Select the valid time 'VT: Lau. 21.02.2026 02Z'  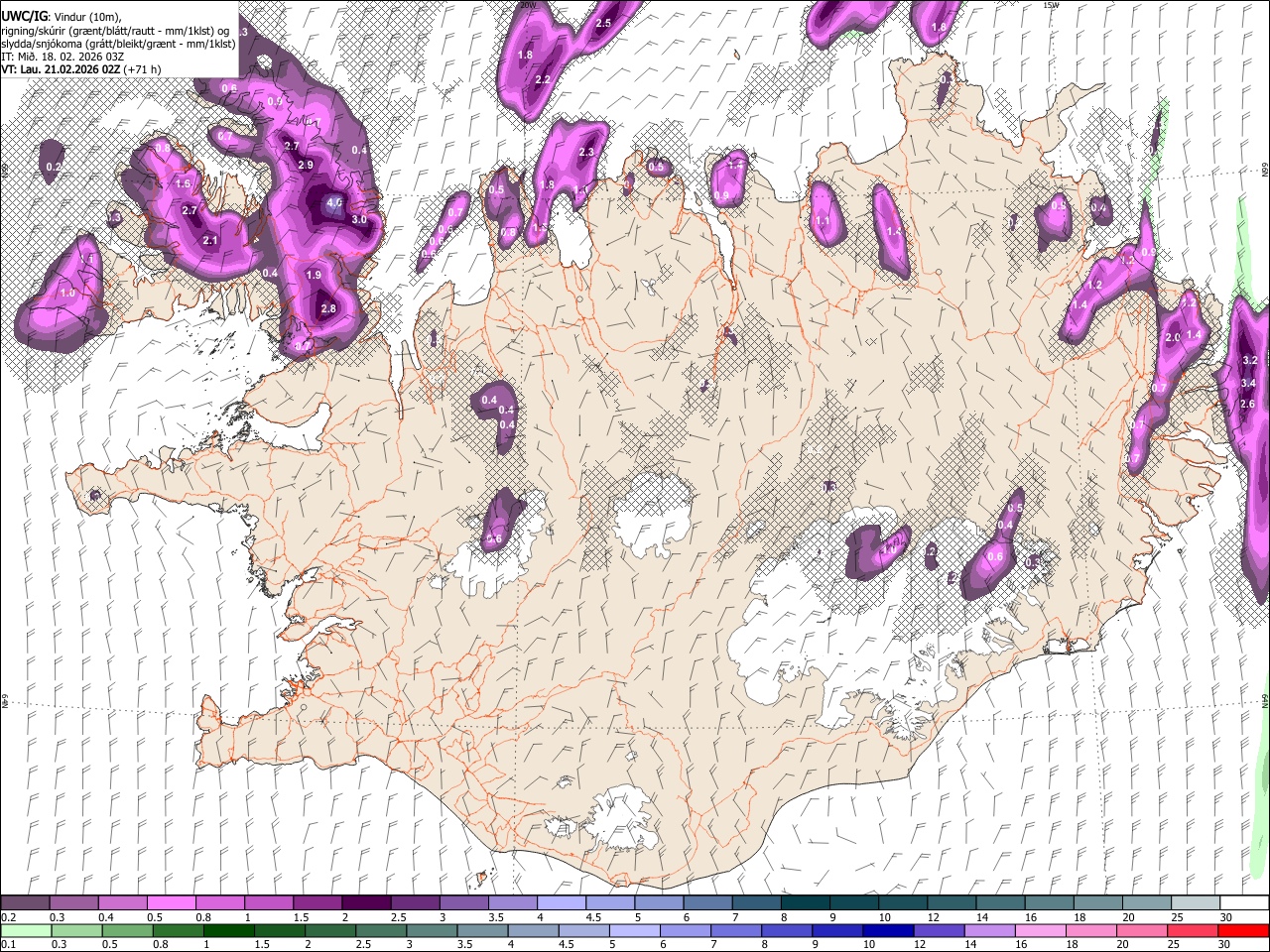coord(61,69)
